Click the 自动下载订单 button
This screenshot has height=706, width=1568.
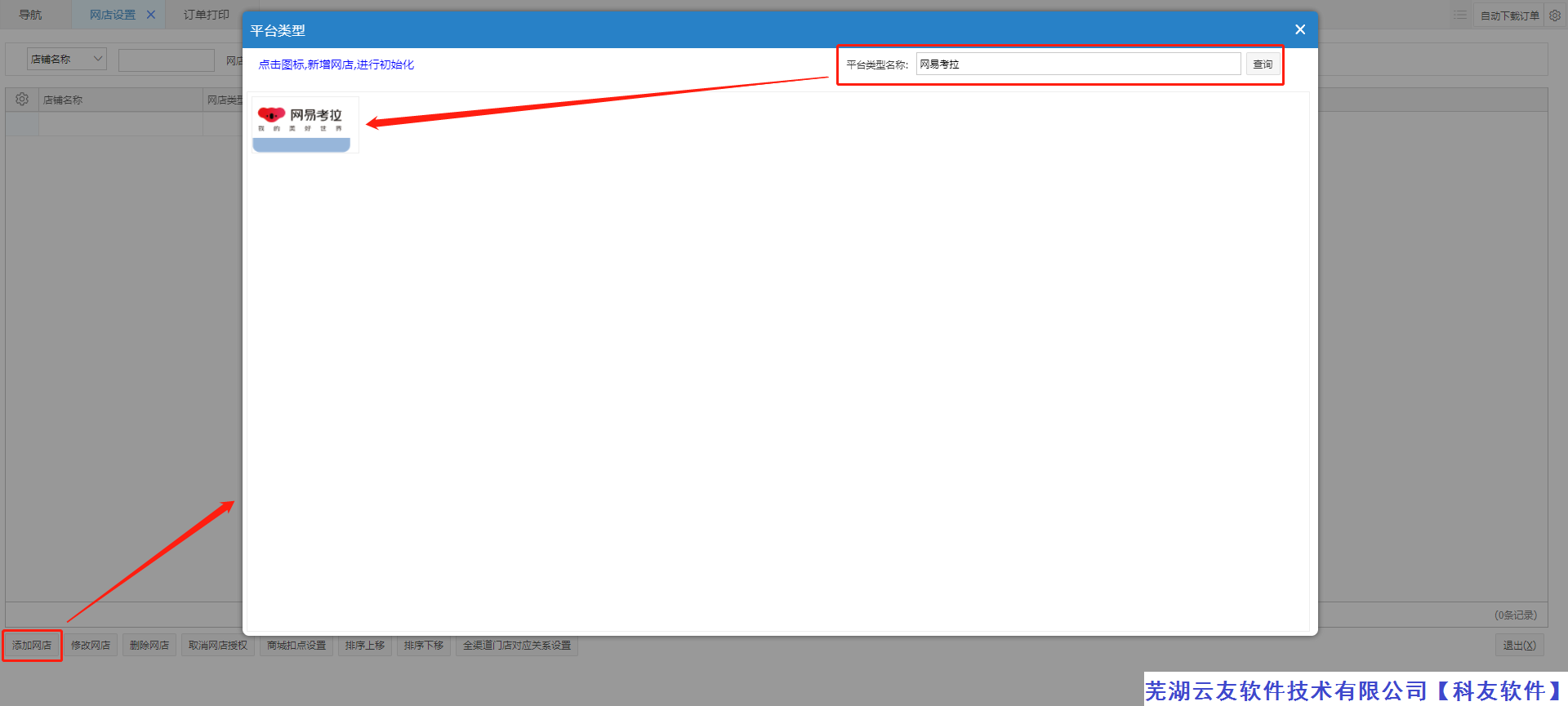pyautogui.click(x=1509, y=16)
